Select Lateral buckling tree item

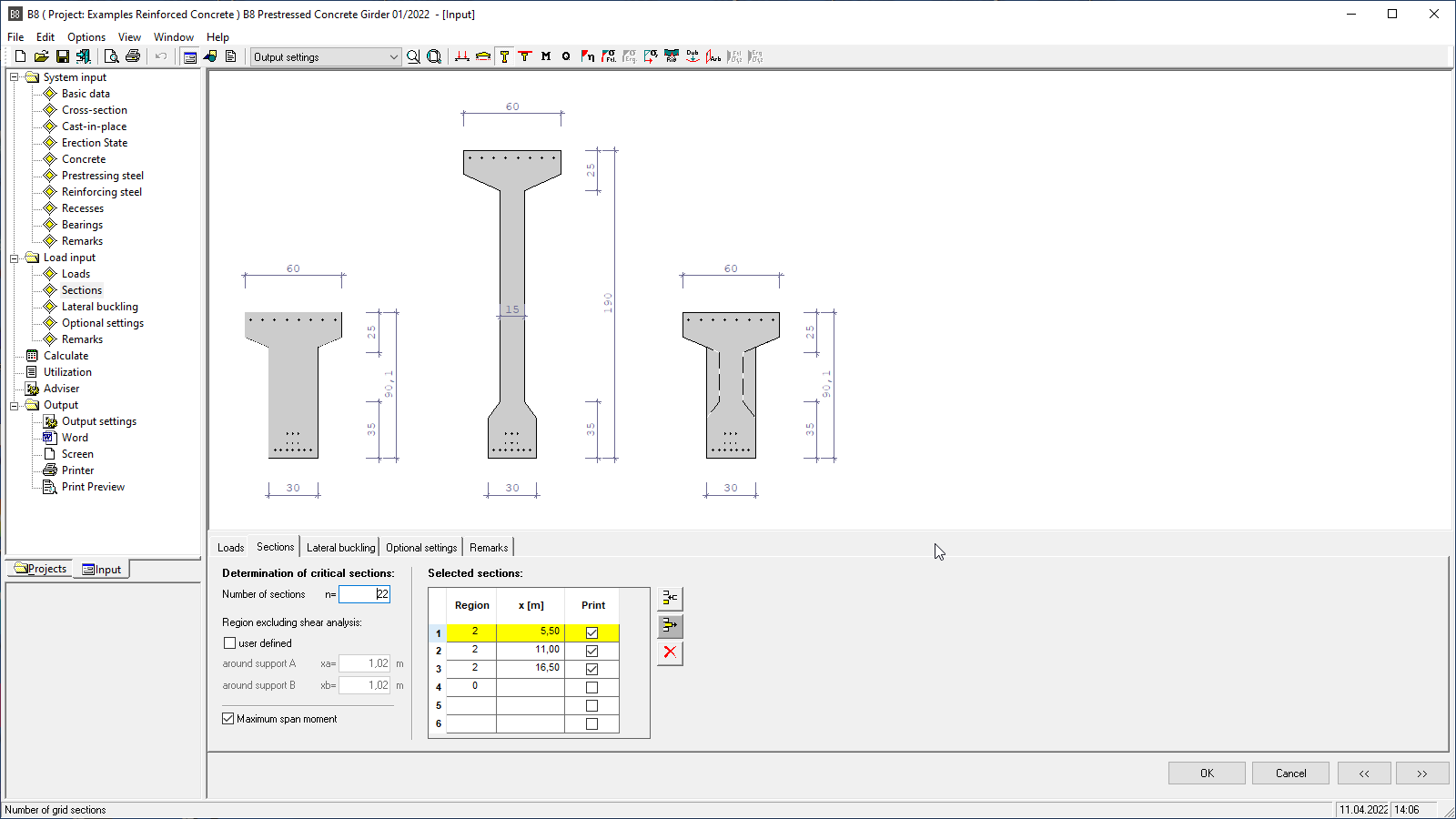(x=100, y=307)
